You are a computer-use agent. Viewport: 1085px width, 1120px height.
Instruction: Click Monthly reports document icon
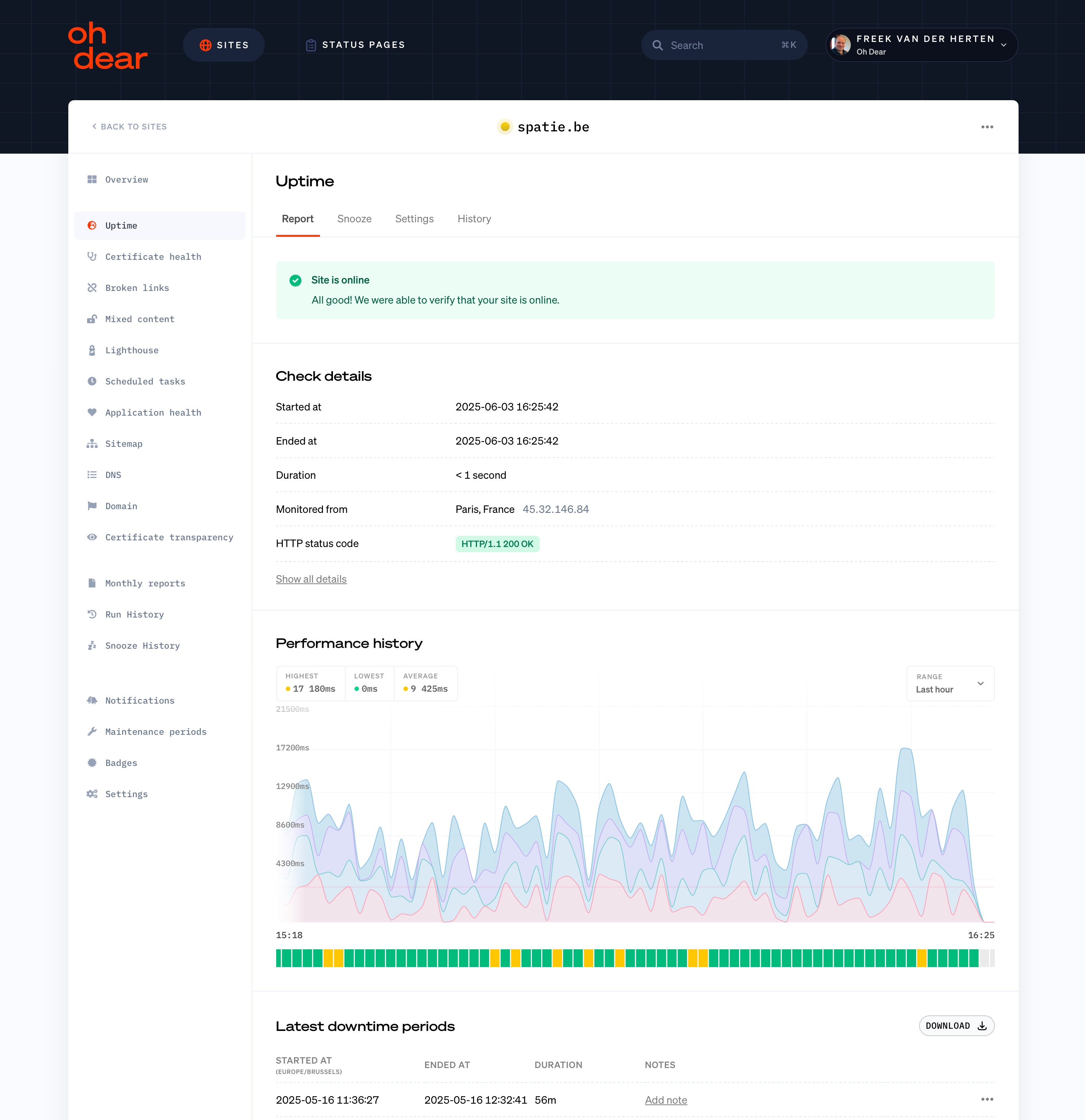pos(92,583)
